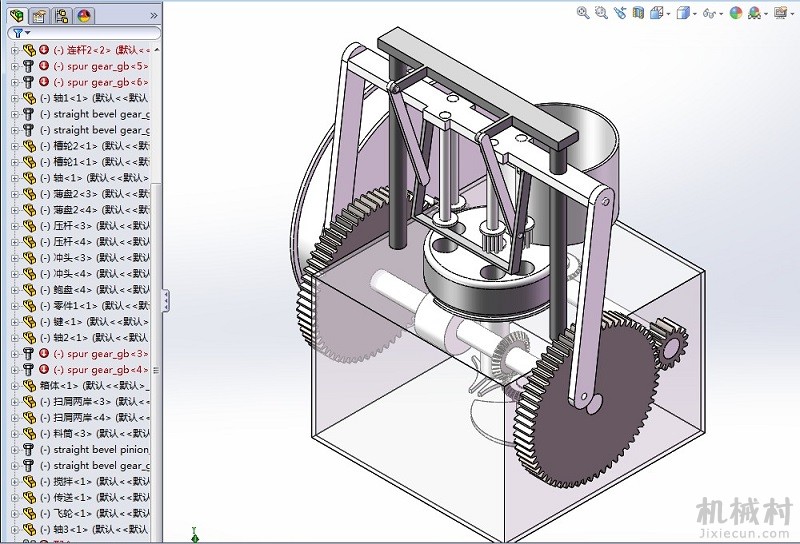This screenshot has width=800, height=544.
Task: Click the scroll-up arrow of the tree
Action: [156, 50]
